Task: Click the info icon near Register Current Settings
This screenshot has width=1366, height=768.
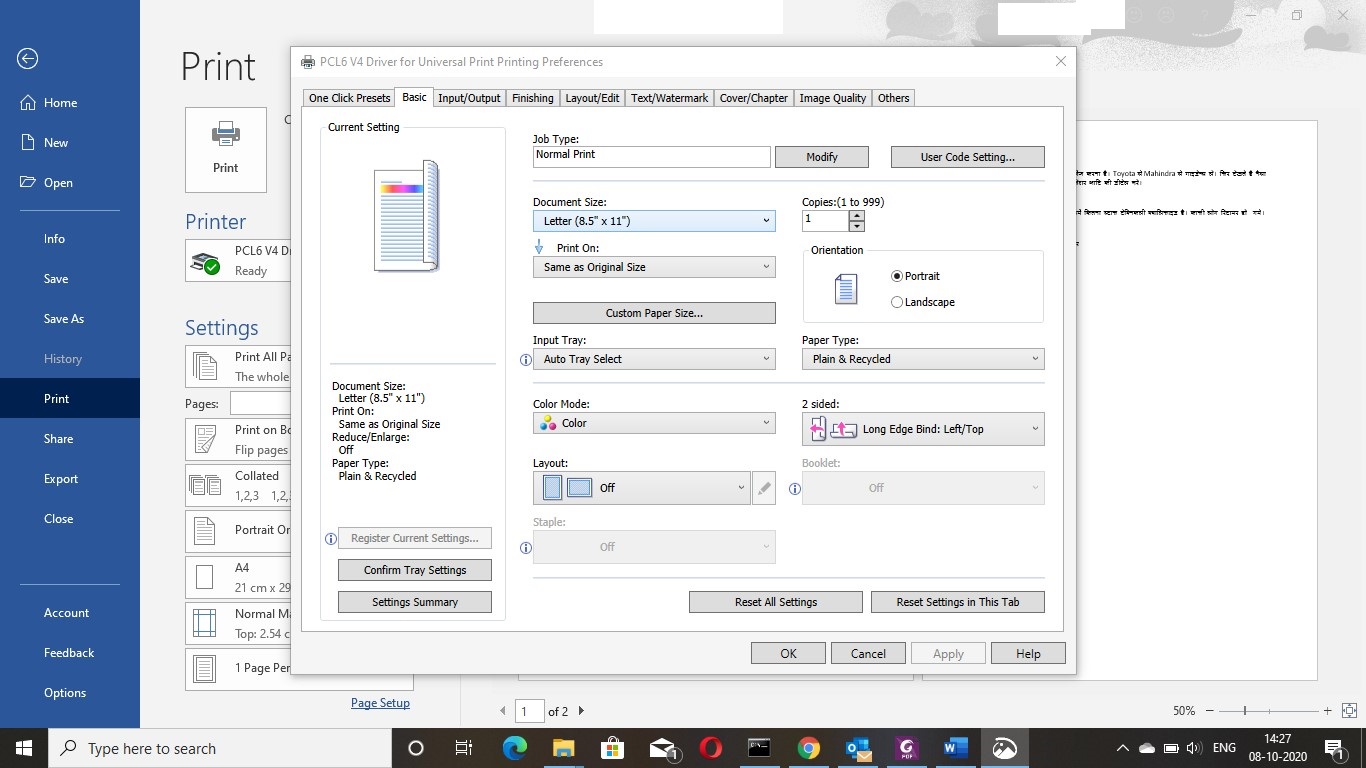Action: [330, 538]
